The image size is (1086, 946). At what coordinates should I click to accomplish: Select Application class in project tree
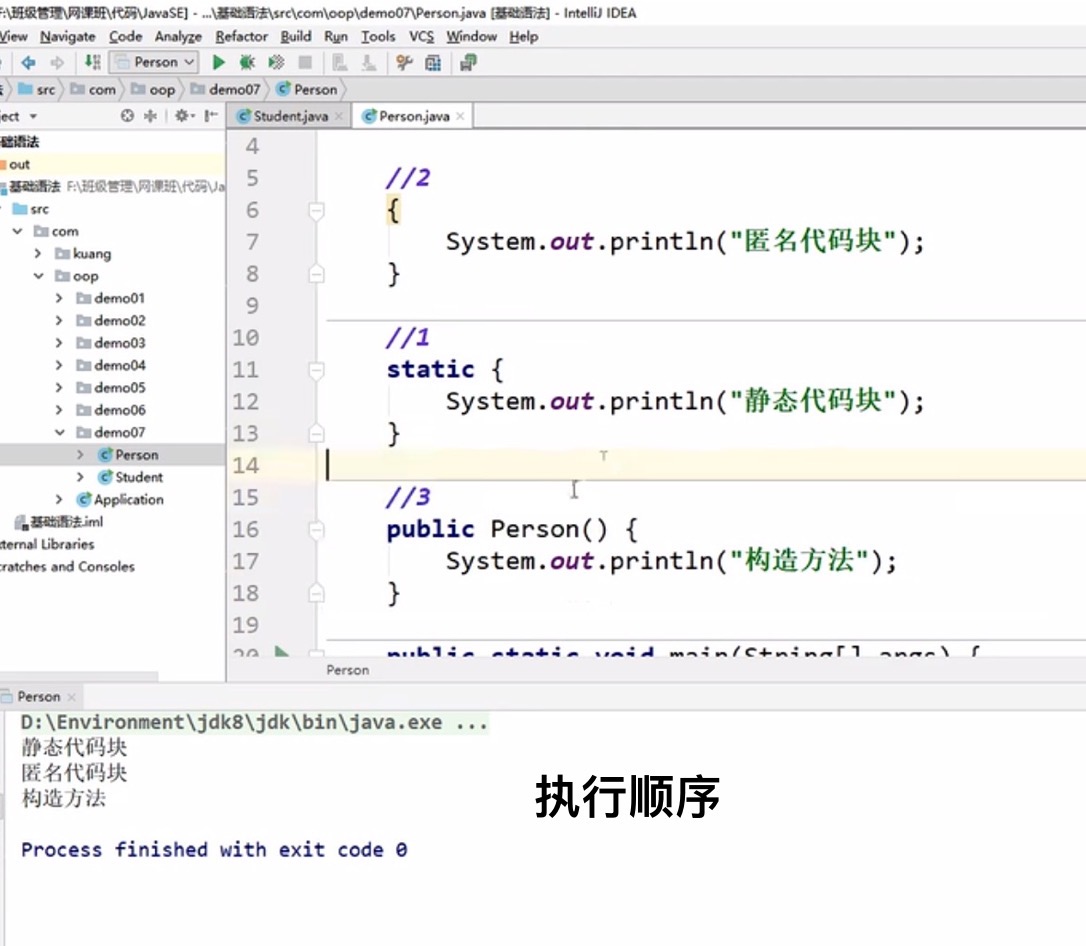[x=120, y=499]
